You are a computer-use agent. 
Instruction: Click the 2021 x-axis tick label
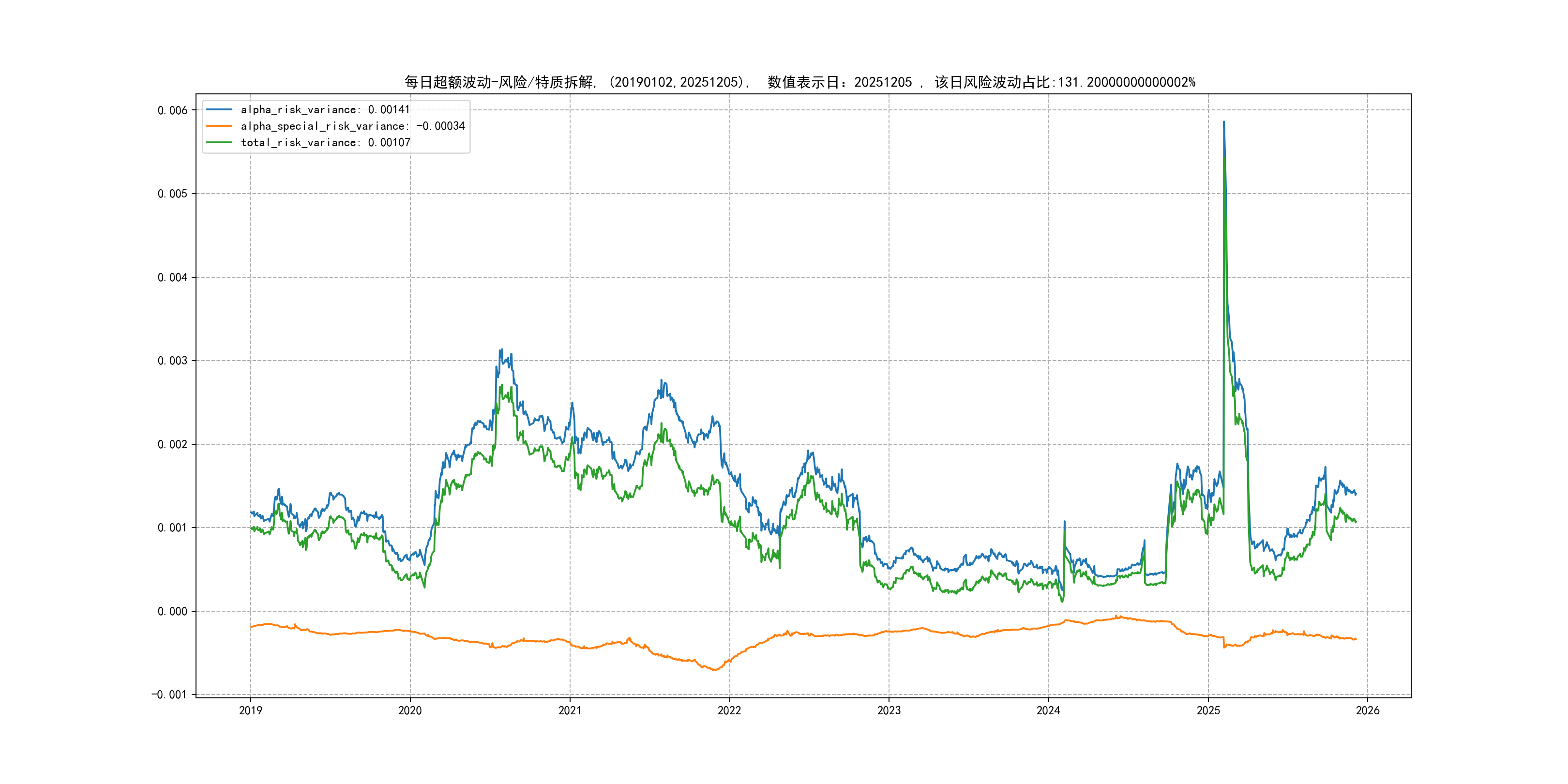coord(570,710)
